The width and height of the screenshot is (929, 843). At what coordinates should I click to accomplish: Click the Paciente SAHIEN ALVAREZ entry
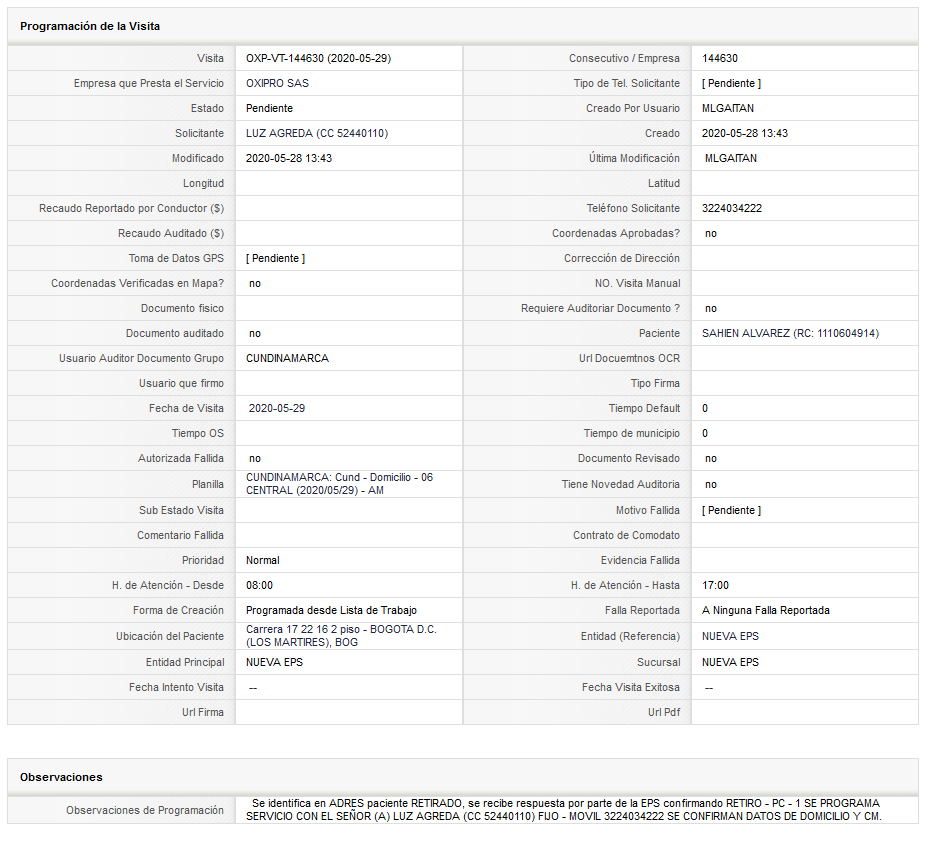790,333
